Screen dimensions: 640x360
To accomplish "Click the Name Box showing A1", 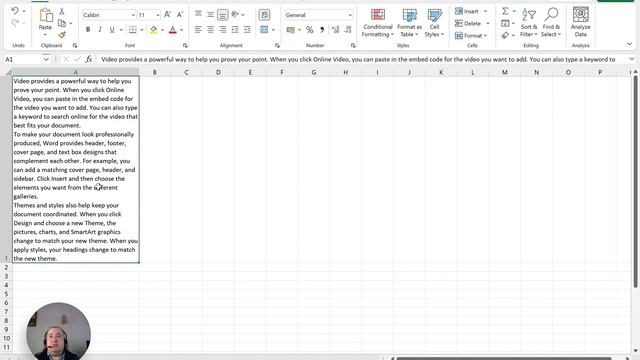I will (22, 60).
